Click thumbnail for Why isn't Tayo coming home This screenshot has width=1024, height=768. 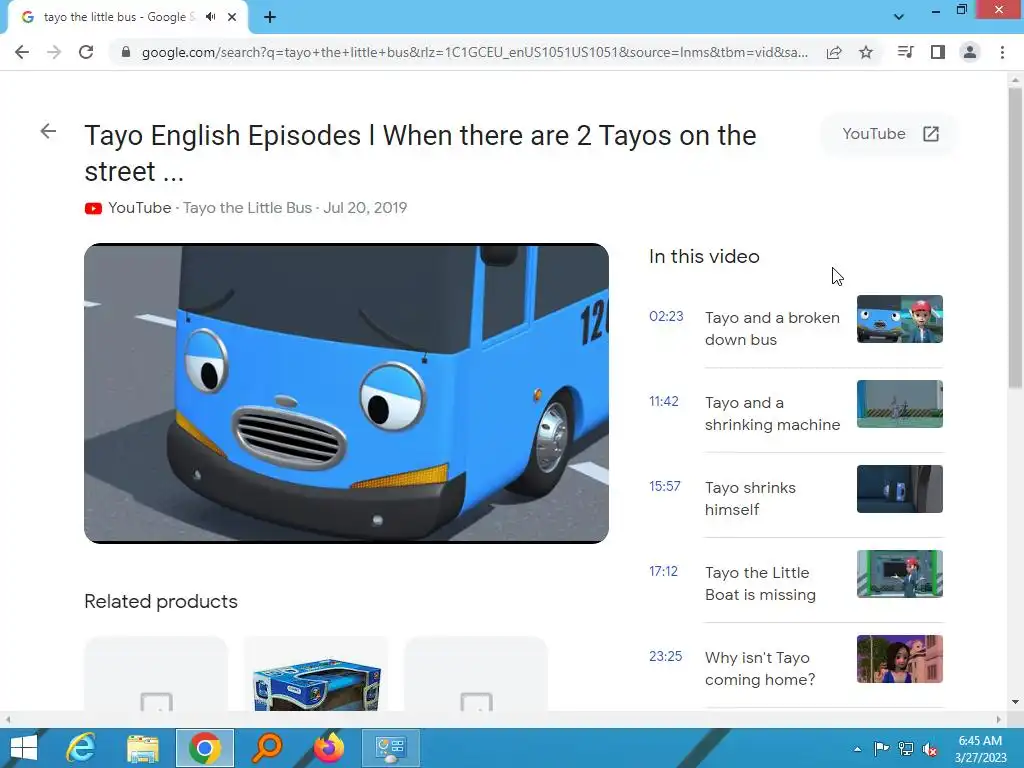pos(899,659)
